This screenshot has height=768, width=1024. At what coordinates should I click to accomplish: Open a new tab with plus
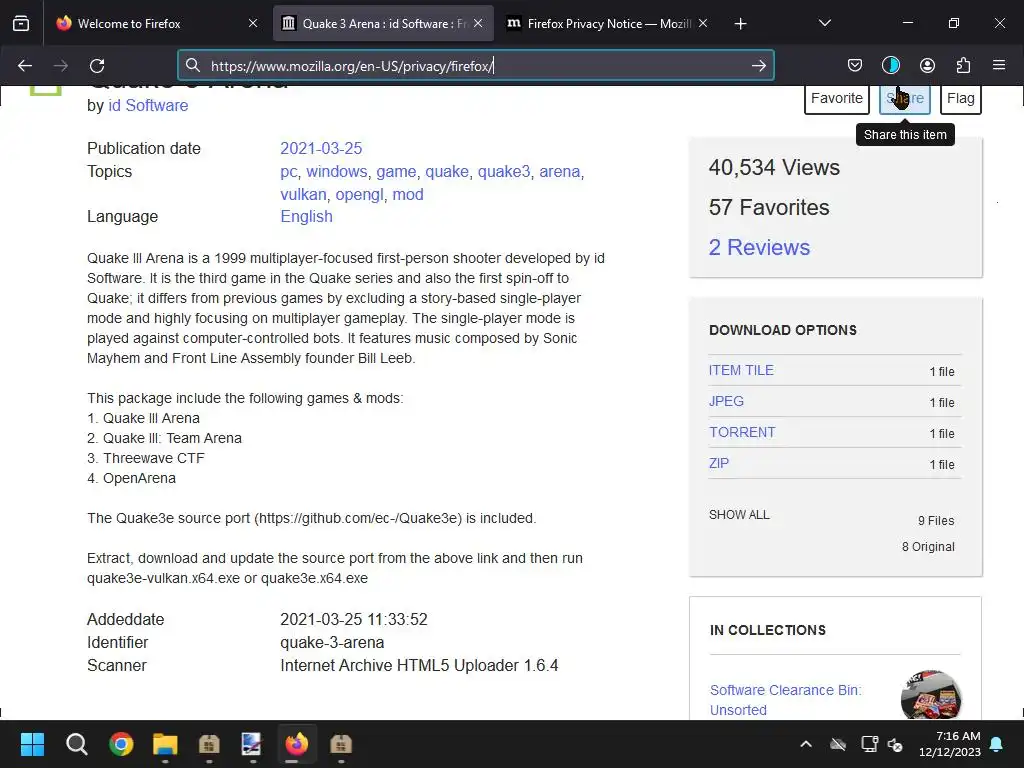click(x=740, y=24)
